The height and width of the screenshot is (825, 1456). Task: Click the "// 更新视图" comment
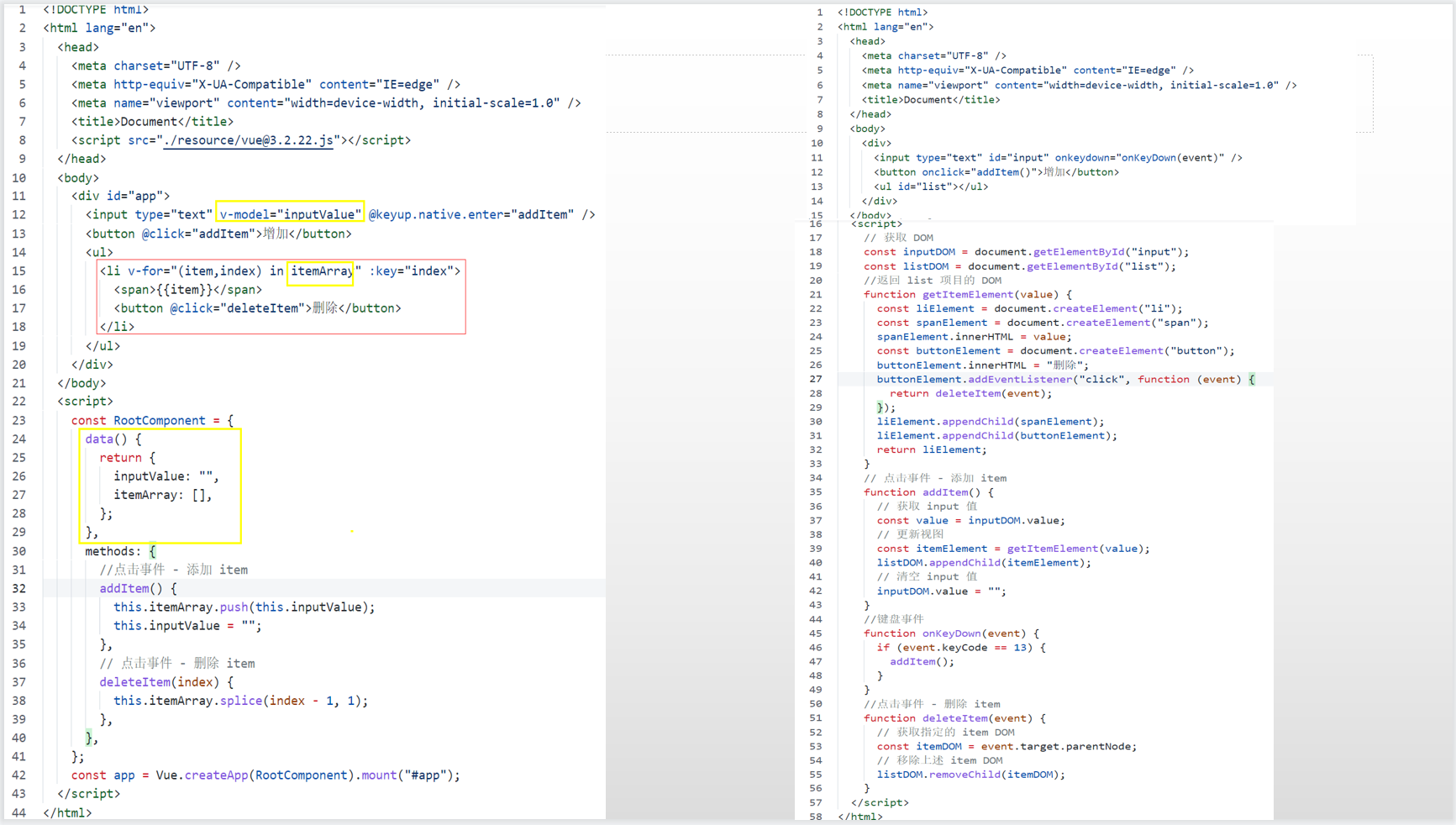tap(911, 534)
